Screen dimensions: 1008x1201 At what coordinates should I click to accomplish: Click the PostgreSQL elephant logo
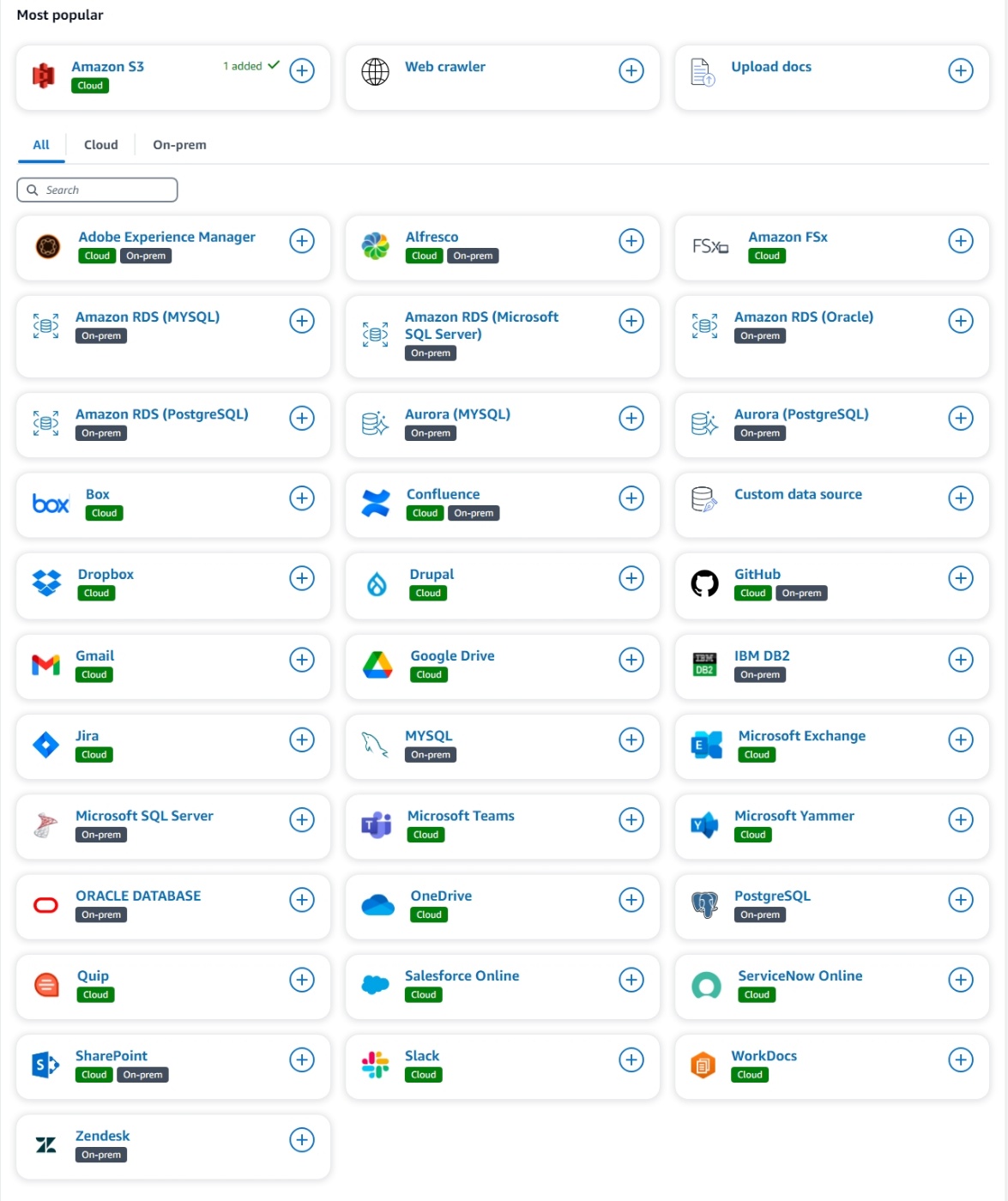pos(705,905)
